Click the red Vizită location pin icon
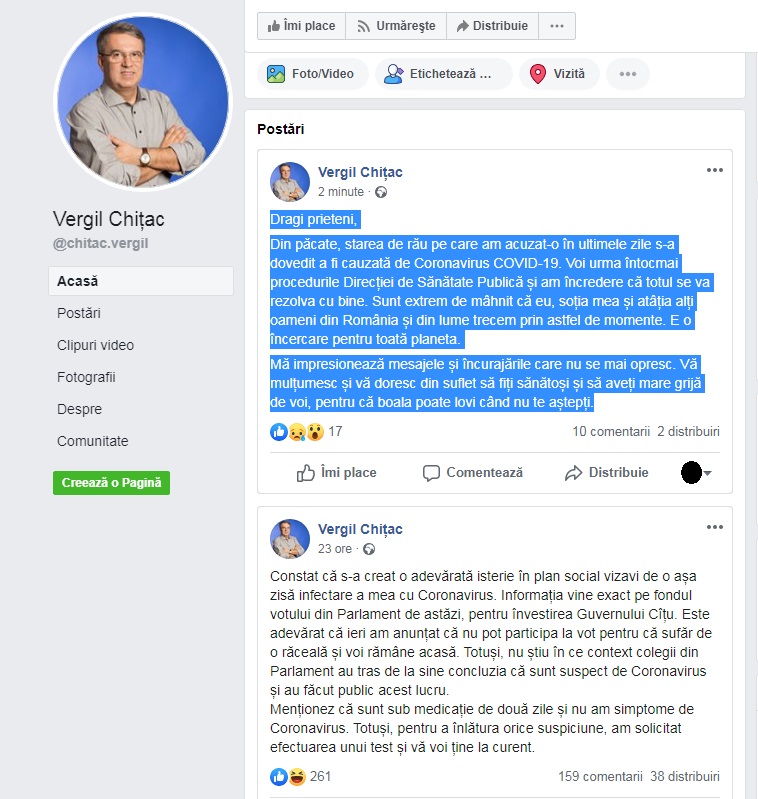Image resolution: width=758 pixels, height=799 pixels. coord(537,74)
